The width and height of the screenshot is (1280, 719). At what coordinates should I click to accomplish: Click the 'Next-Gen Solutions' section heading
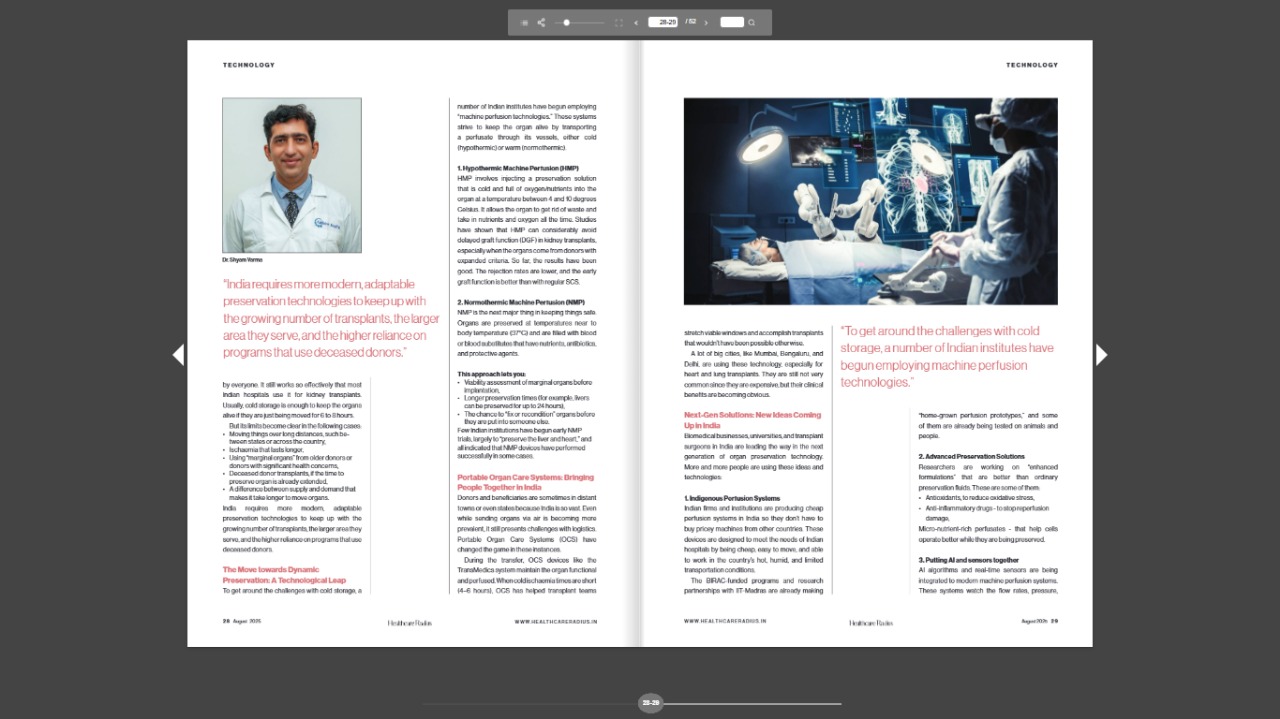752,419
